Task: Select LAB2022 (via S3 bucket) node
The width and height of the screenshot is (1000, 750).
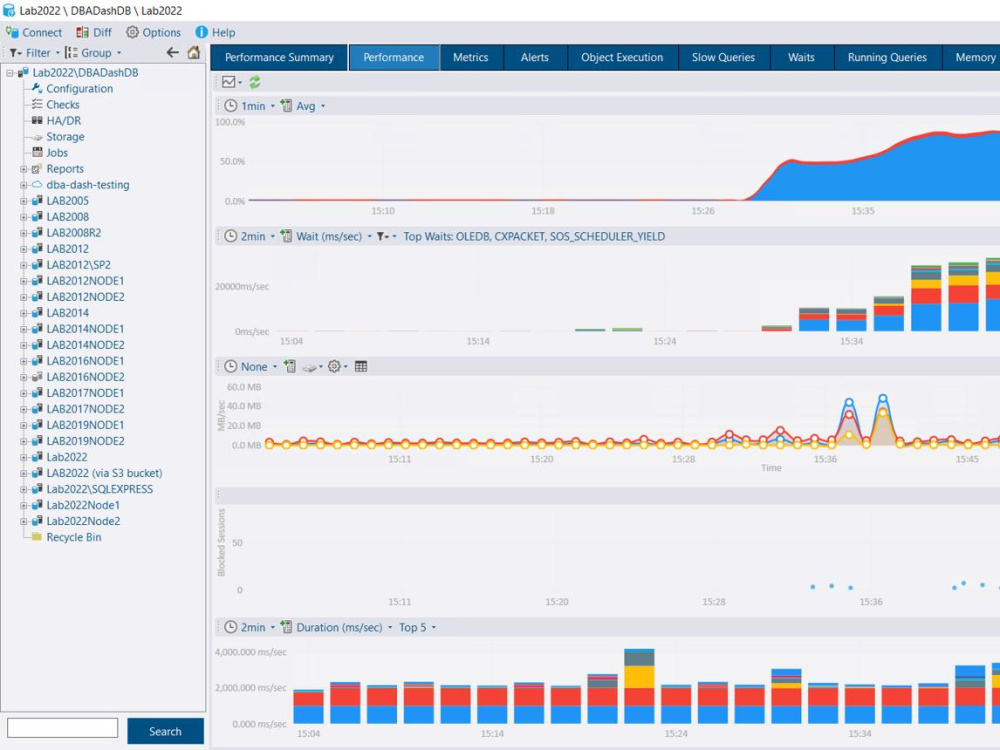Action: click(x=104, y=473)
